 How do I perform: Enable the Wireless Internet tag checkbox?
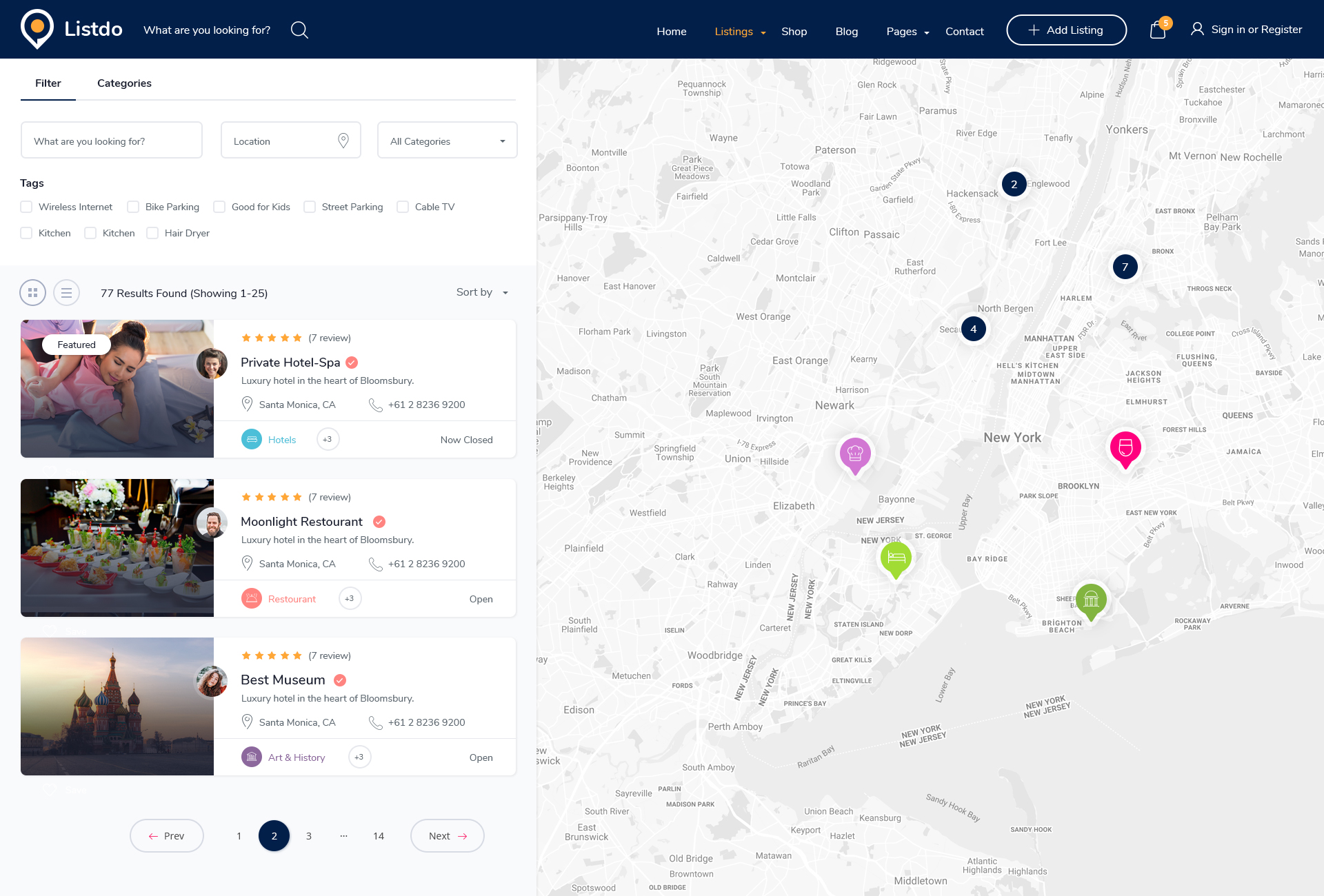tap(27, 207)
